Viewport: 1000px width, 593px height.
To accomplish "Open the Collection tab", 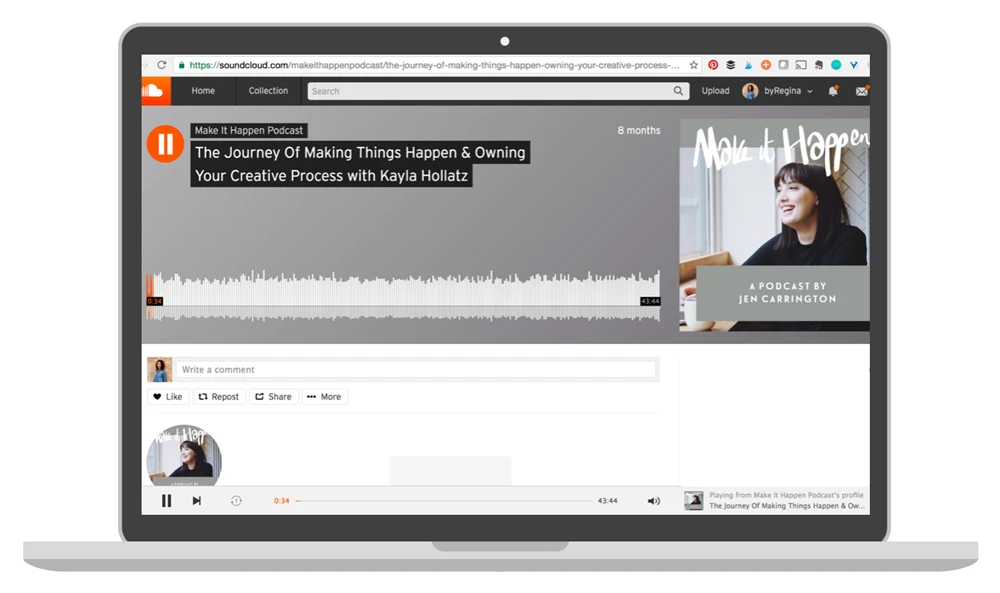I will (x=268, y=91).
